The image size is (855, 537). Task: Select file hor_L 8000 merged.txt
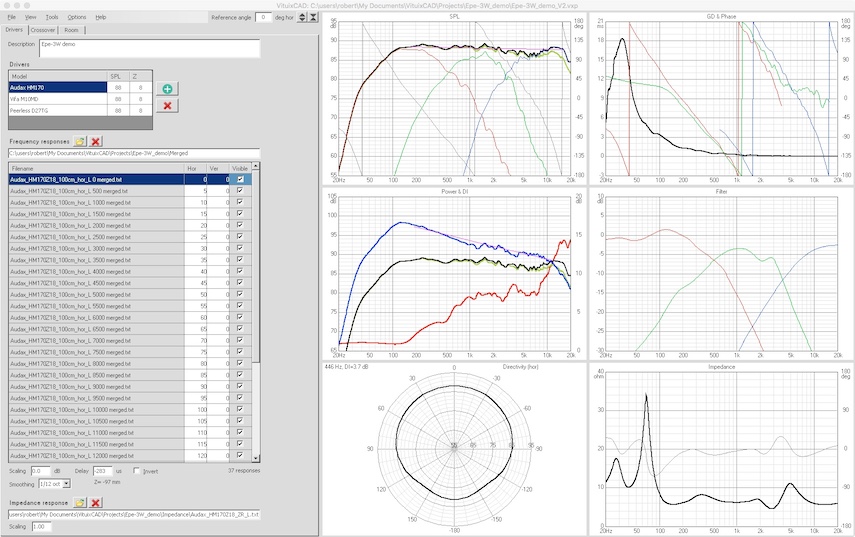coord(97,364)
